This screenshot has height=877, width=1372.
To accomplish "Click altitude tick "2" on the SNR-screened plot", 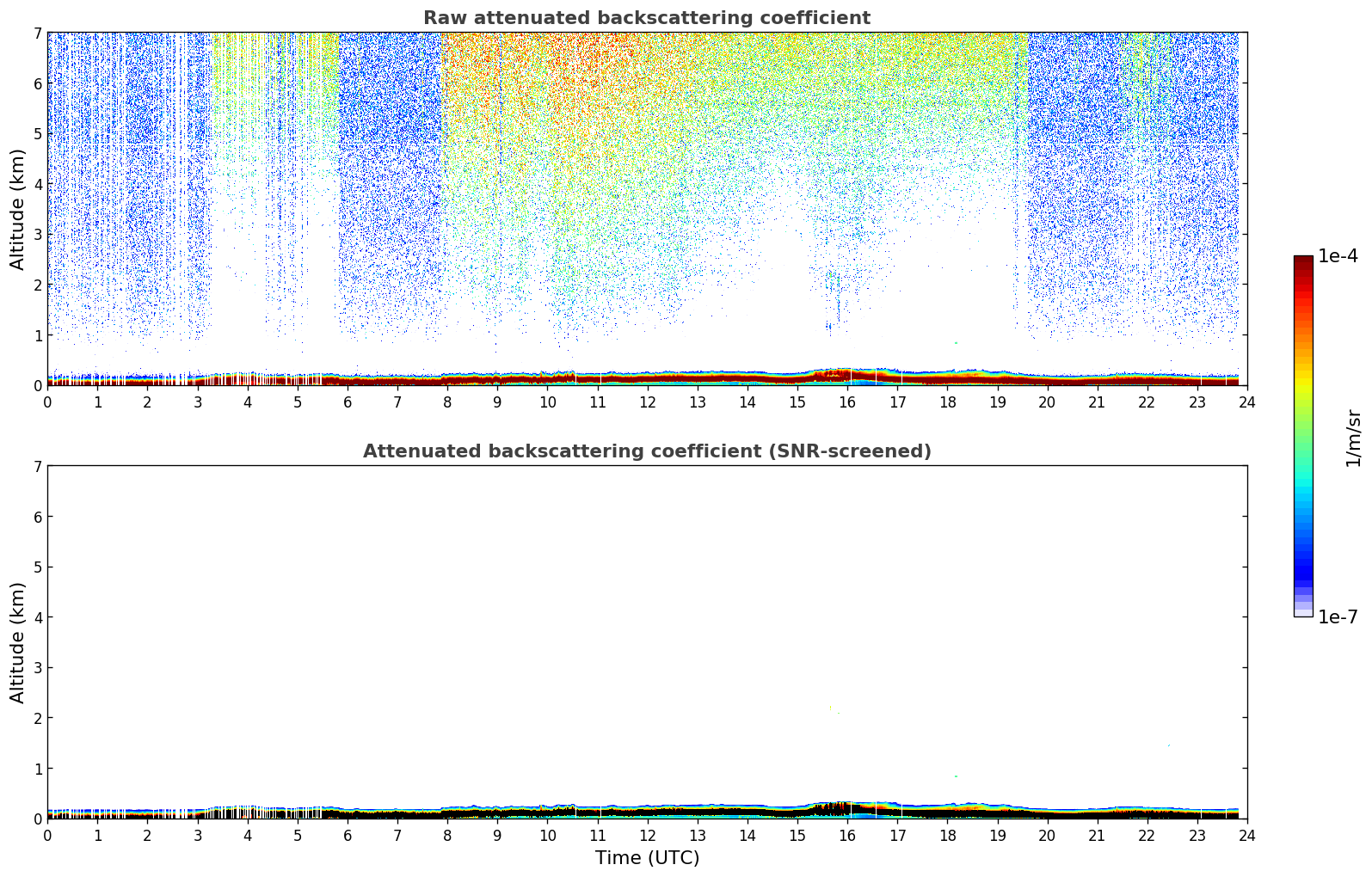I will (x=37, y=718).
